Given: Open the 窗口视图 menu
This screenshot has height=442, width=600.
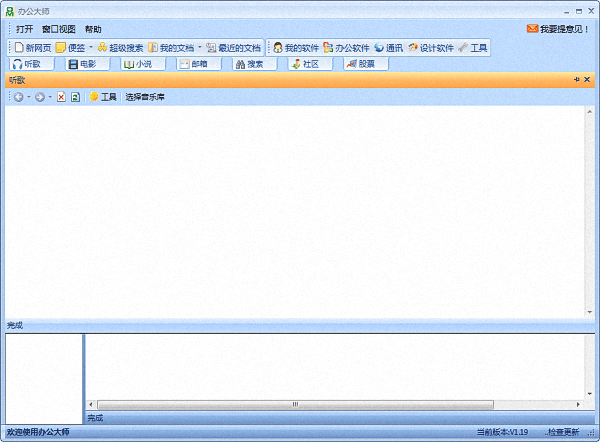Looking at the screenshot, I should (x=59, y=29).
